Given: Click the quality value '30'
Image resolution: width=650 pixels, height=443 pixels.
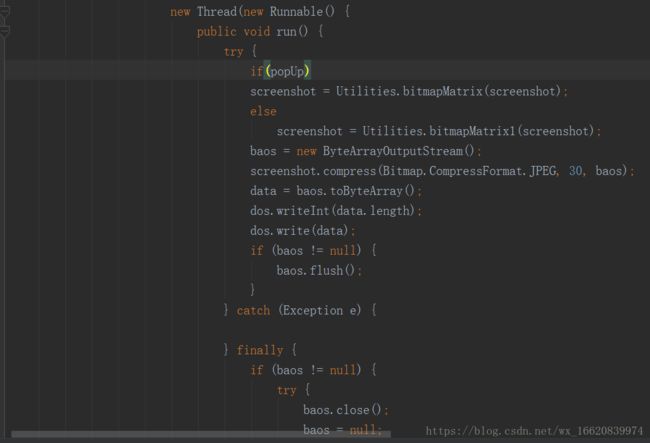Looking at the screenshot, I should pos(575,171).
